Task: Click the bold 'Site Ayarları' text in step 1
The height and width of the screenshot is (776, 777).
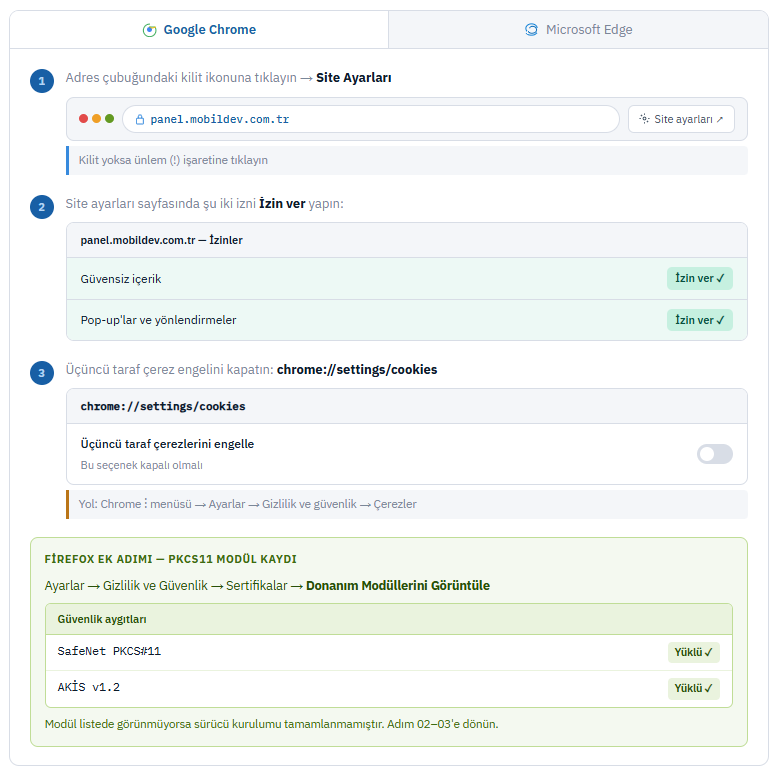Action: click(x=354, y=78)
